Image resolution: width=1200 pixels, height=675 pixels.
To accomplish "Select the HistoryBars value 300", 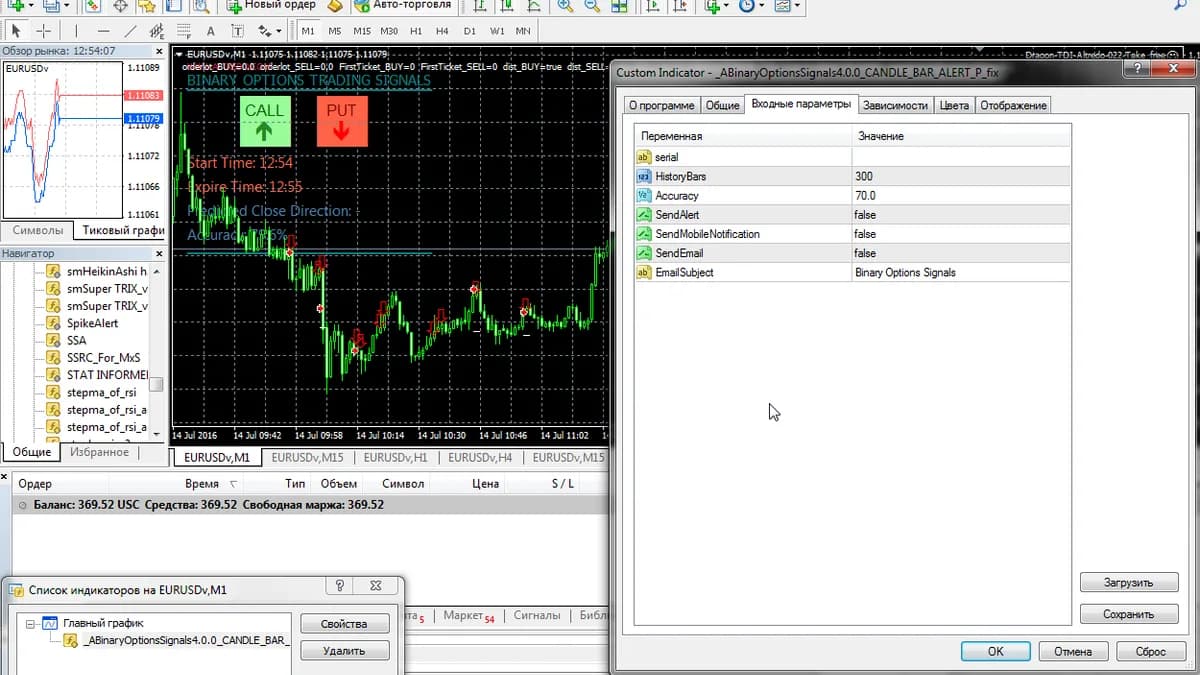I will tap(961, 176).
